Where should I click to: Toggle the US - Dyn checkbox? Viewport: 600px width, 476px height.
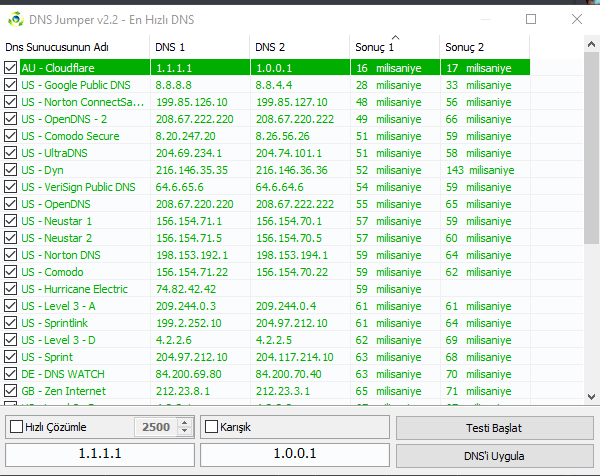point(10,170)
